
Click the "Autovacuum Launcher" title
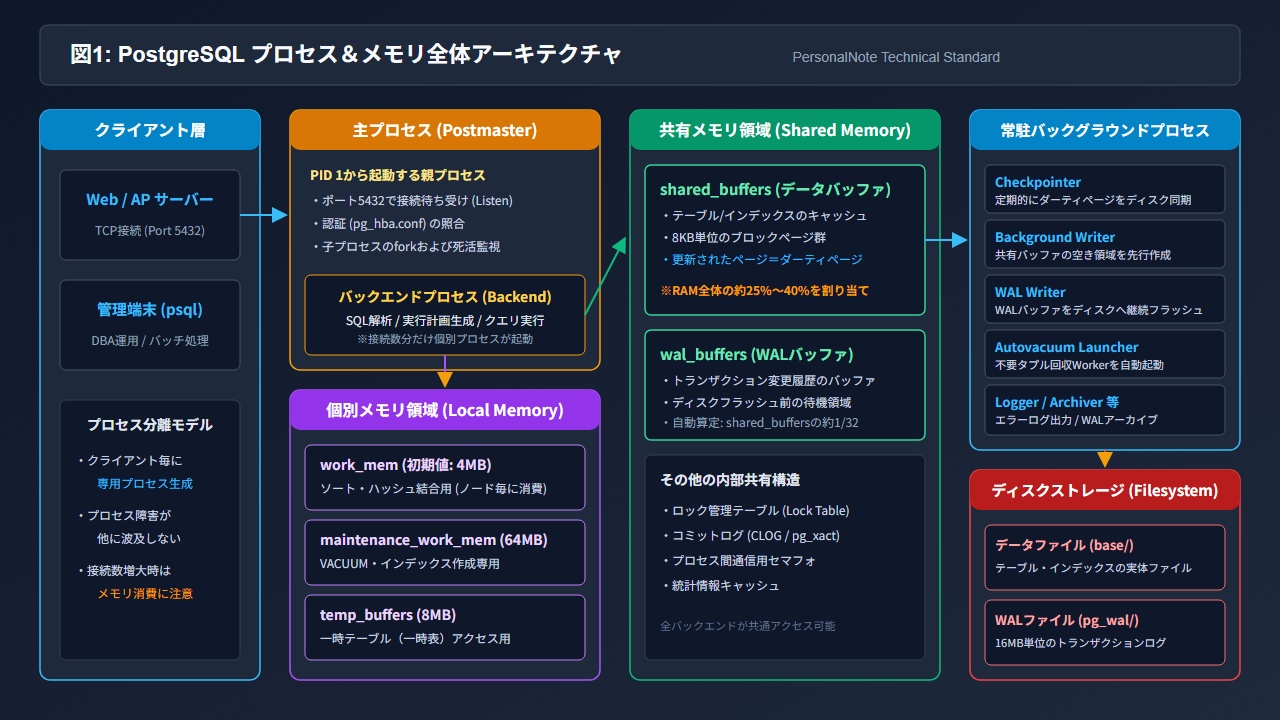click(1067, 347)
